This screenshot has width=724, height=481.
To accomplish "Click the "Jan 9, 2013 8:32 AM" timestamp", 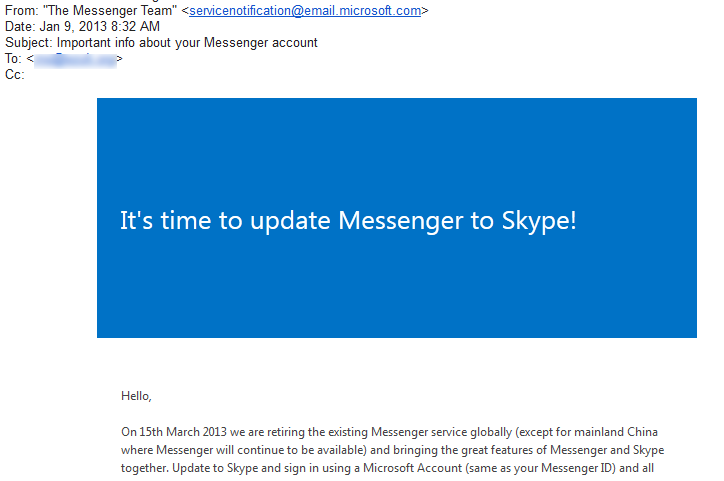I will click(x=99, y=27).
